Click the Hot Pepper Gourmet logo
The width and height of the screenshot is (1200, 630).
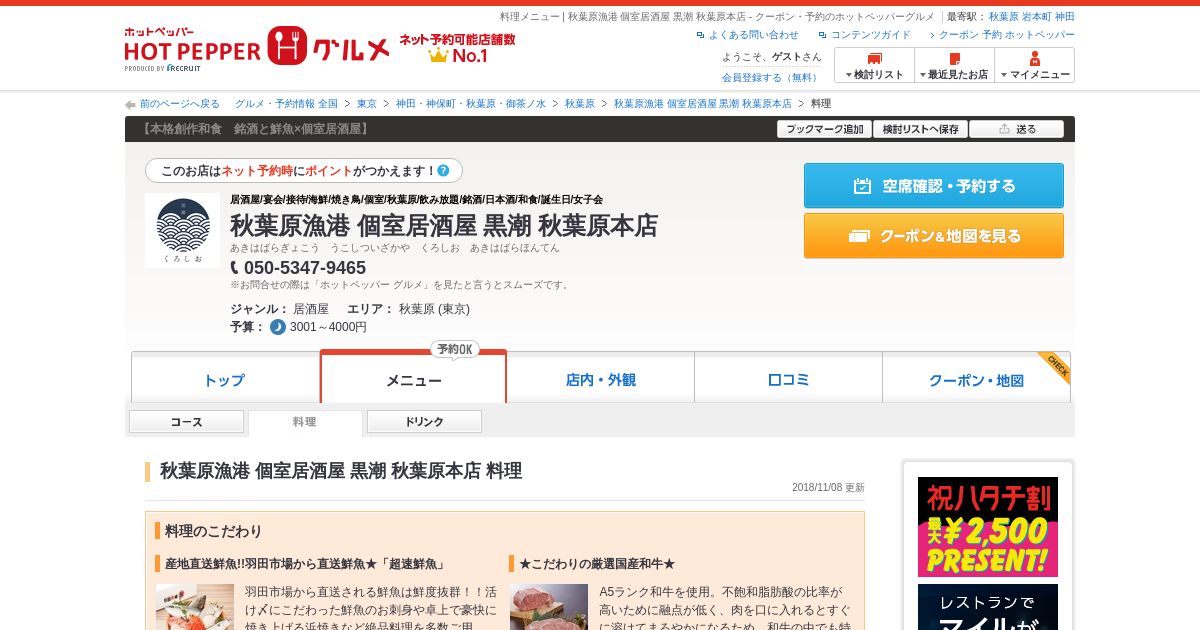tap(257, 48)
